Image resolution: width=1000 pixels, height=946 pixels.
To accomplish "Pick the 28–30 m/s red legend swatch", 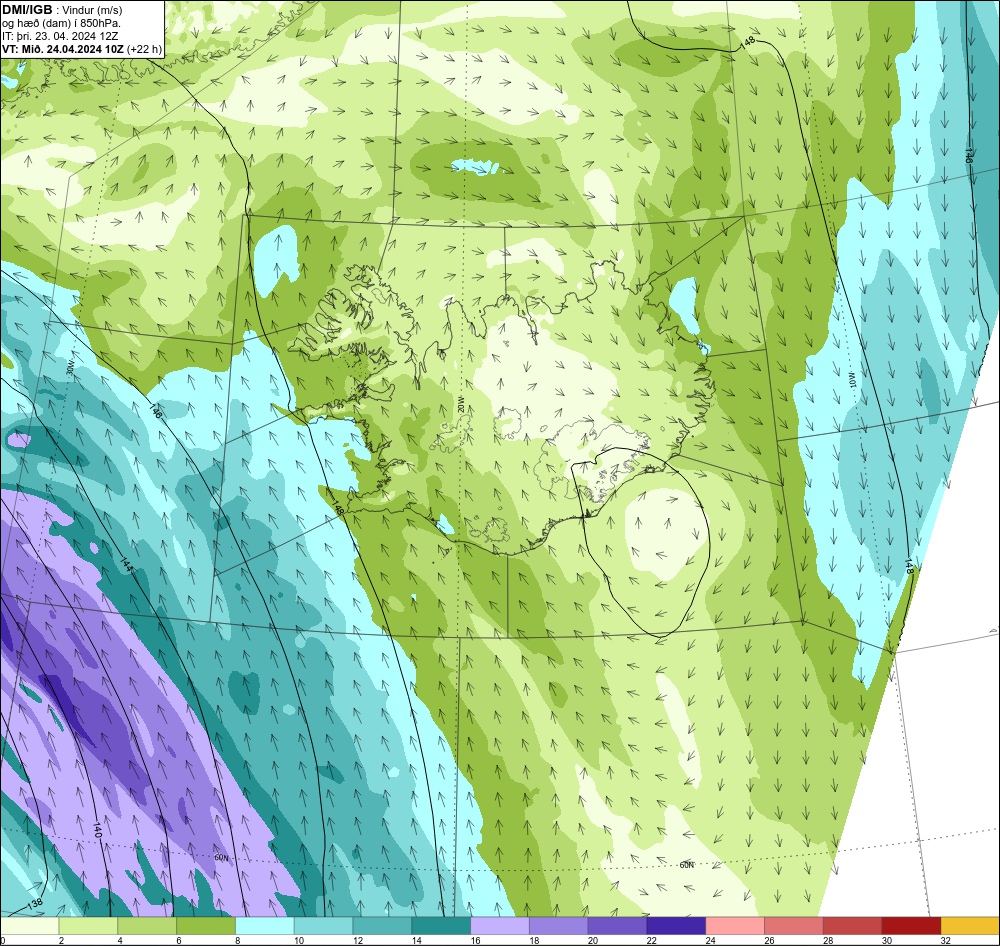I will pyautogui.click(x=853, y=926).
